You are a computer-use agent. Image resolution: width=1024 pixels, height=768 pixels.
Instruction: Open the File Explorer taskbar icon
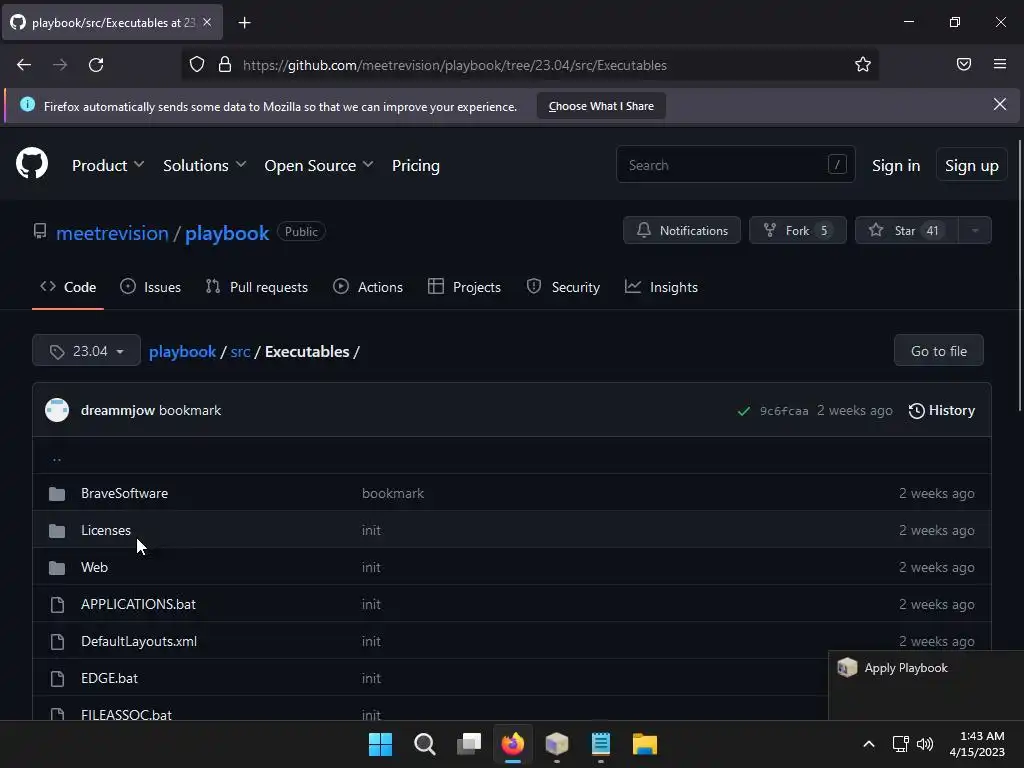tap(645, 744)
